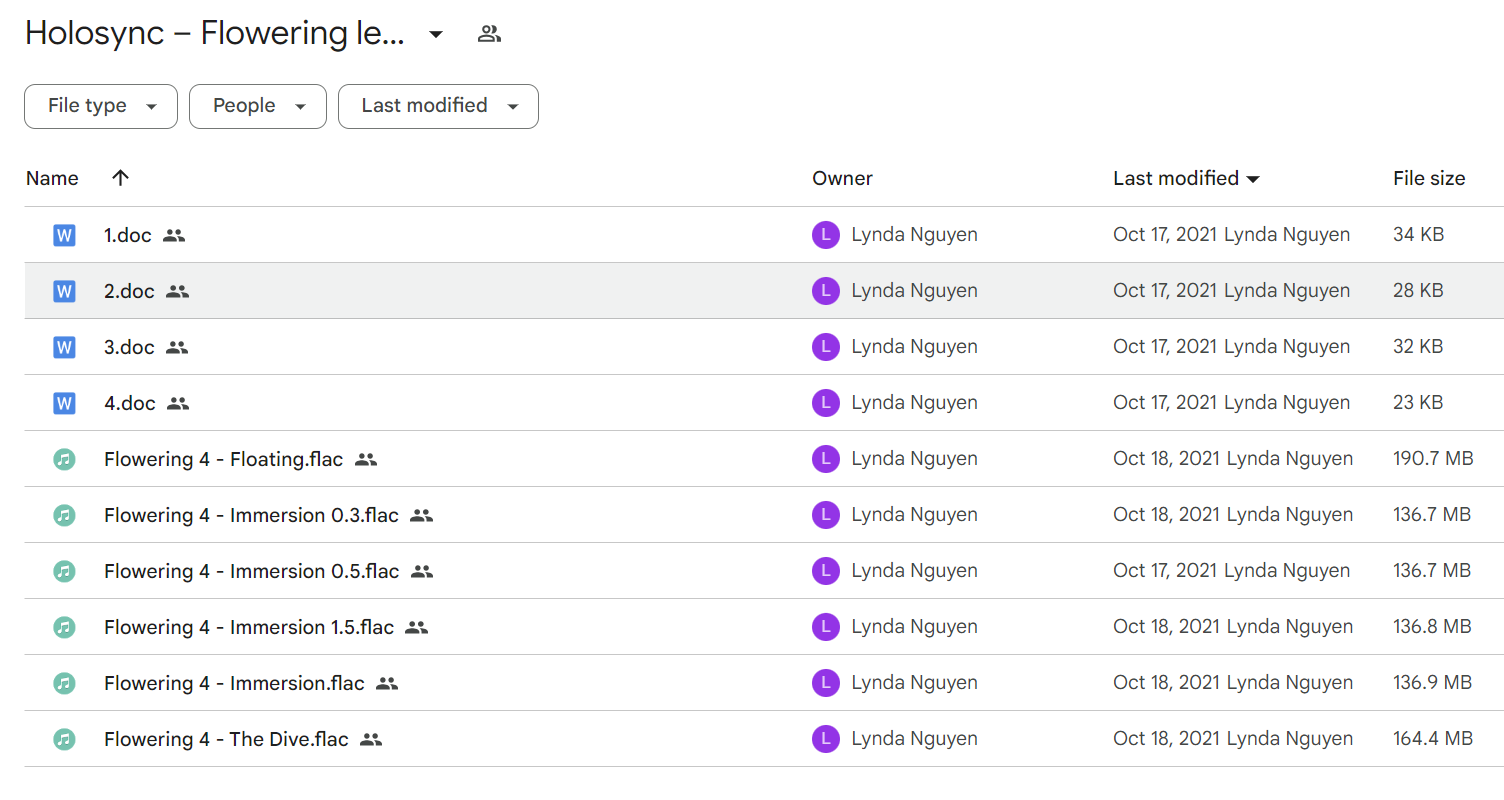Viewport: 1504px width, 800px height.
Task: Open the People filter dropdown
Action: (258, 106)
